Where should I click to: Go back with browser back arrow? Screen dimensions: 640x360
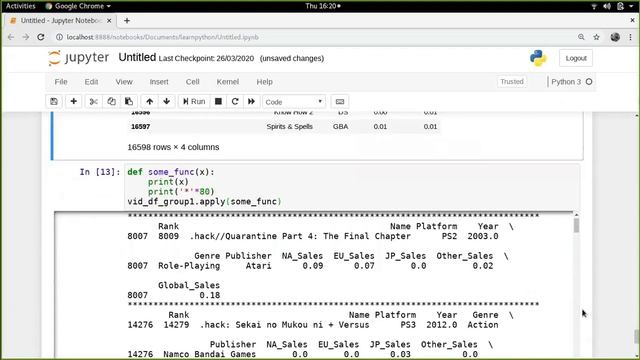point(11,37)
